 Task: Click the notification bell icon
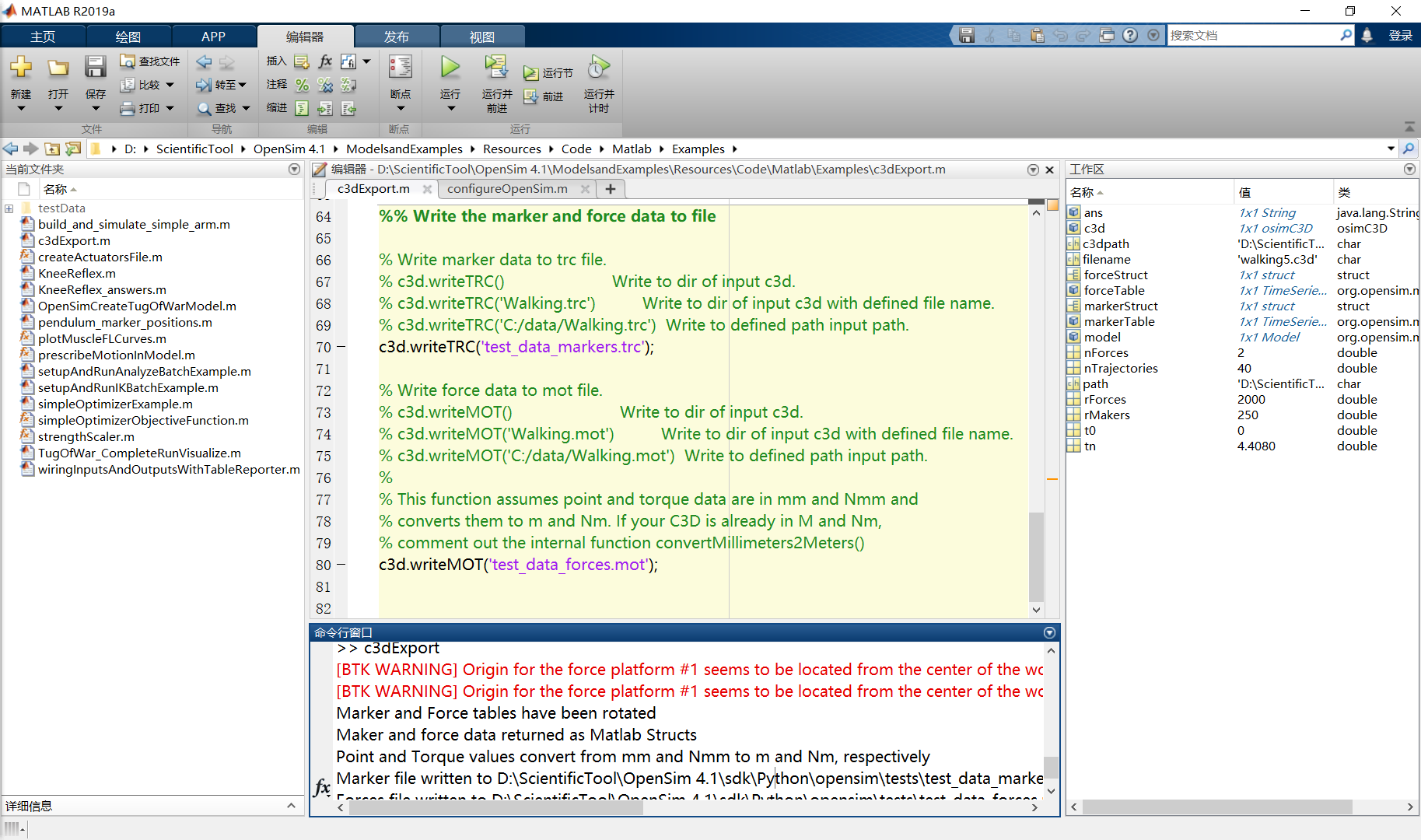[1367, 36]
